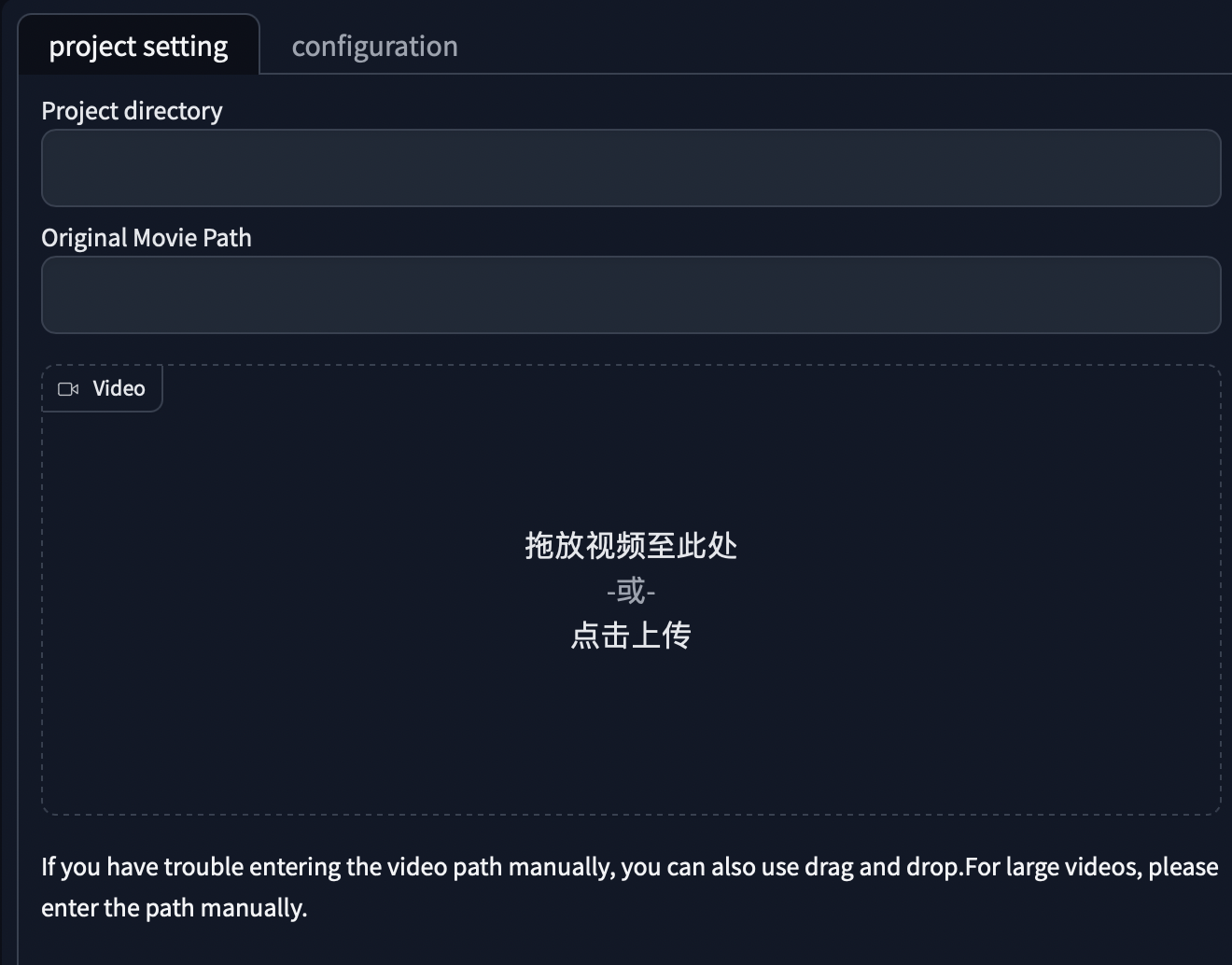1232x965 pixels.
Task: Click the 点击上传 upload text
Action: point(631,636)
